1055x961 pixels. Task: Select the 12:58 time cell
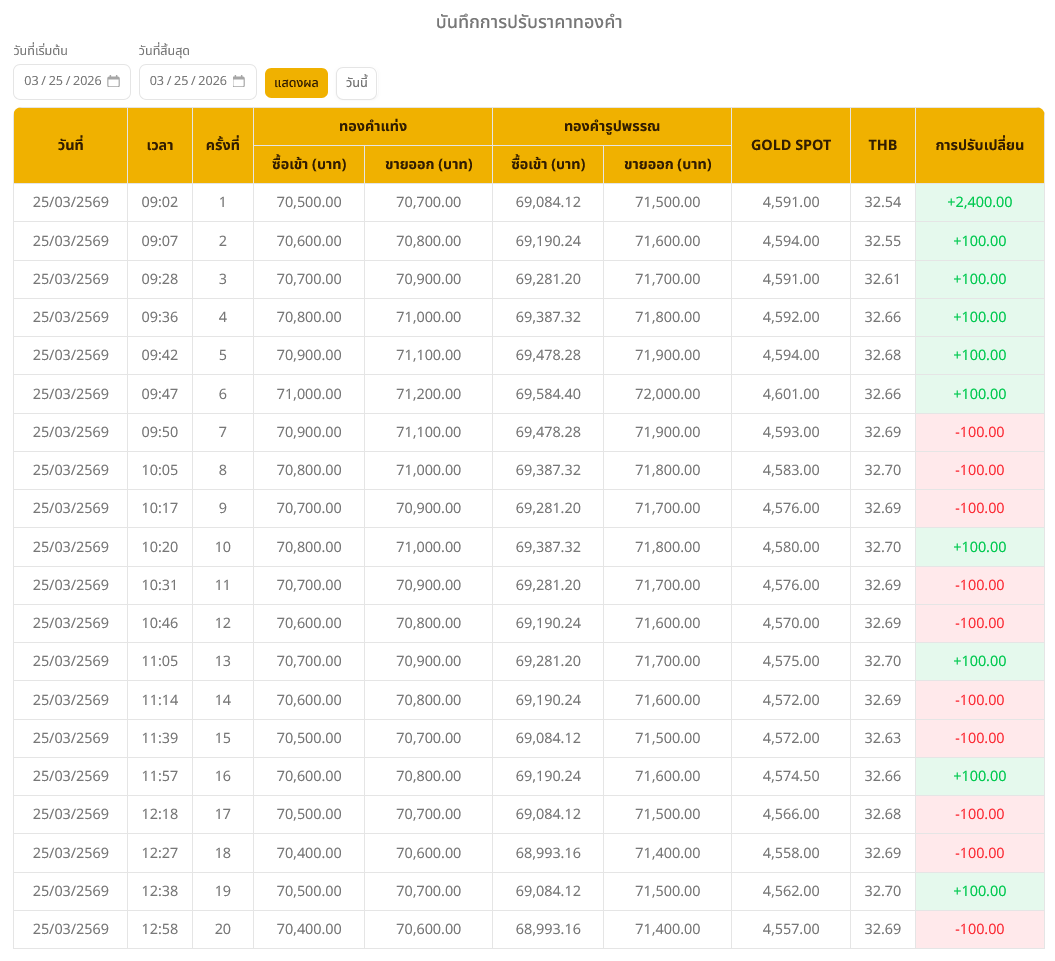coord(160,929)
